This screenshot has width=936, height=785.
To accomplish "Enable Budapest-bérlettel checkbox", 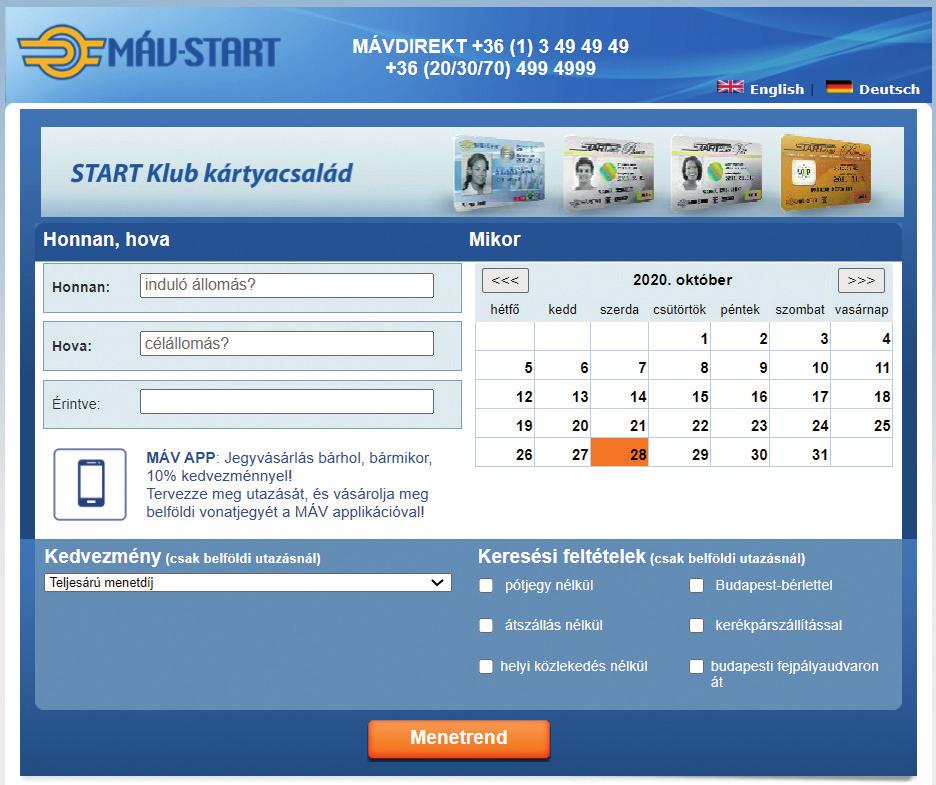I will coord(696,586).
